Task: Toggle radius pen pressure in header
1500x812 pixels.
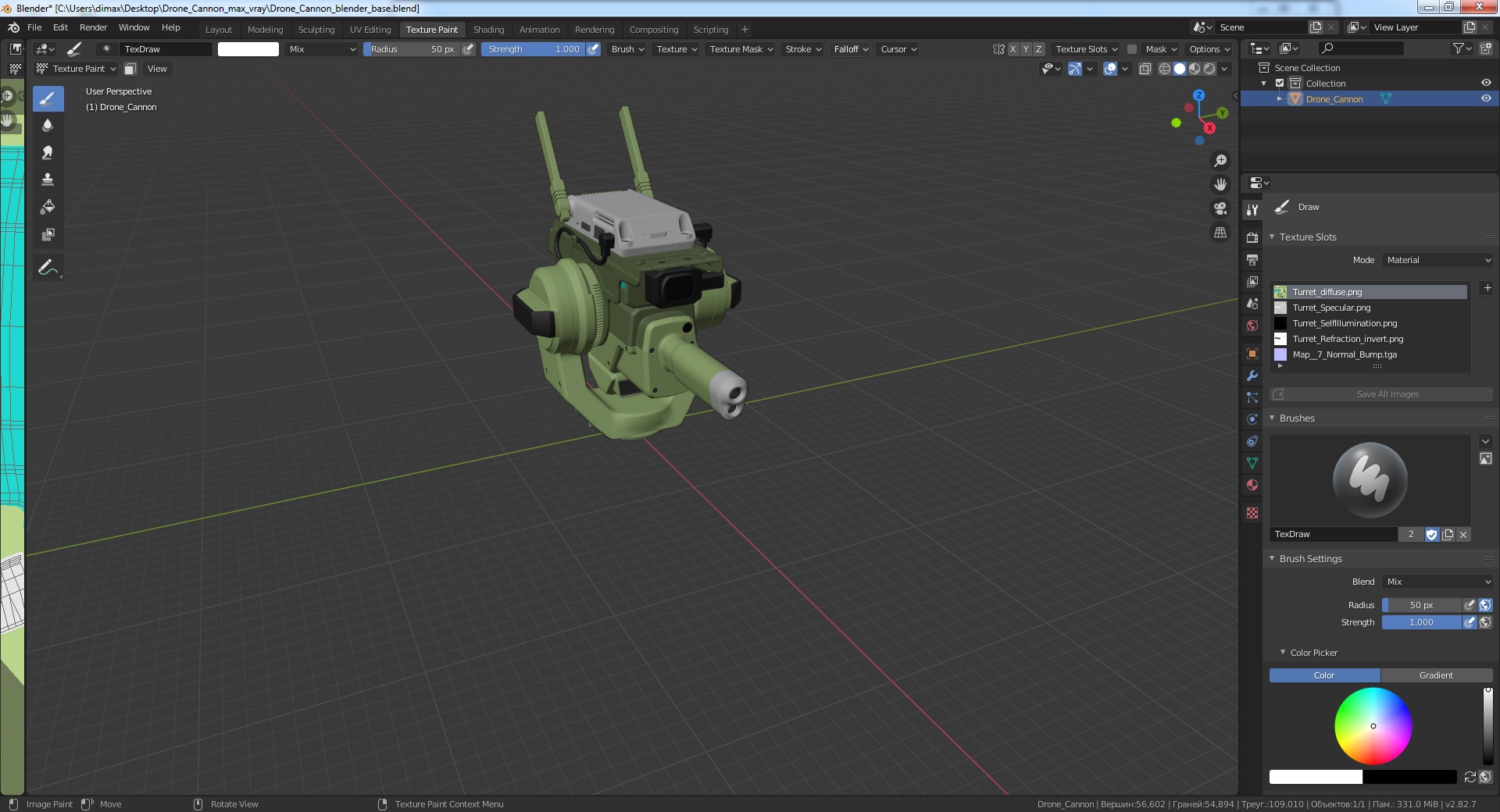Action: click(x=468, y=49)
